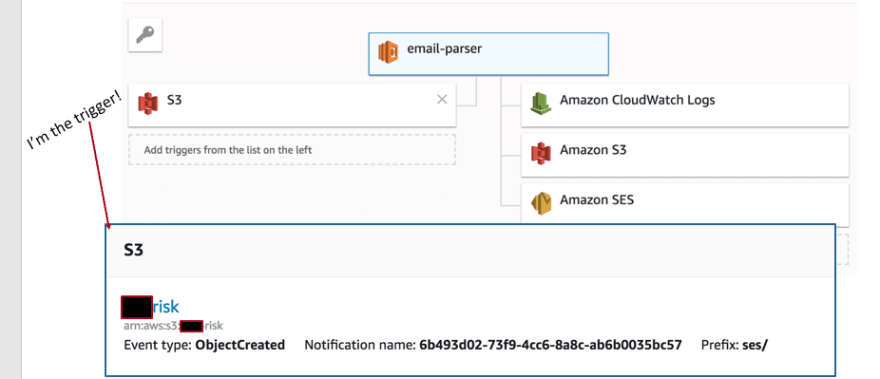Click the red Amazon S3 resource icon

point(541,153)
